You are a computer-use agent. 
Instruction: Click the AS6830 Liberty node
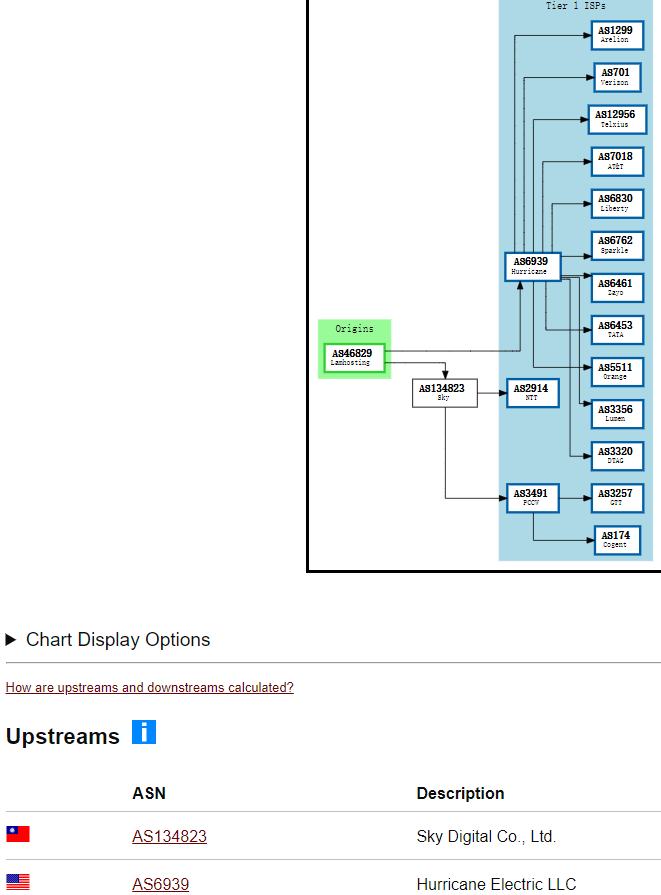pyautogui.click(x=617, y=203)
